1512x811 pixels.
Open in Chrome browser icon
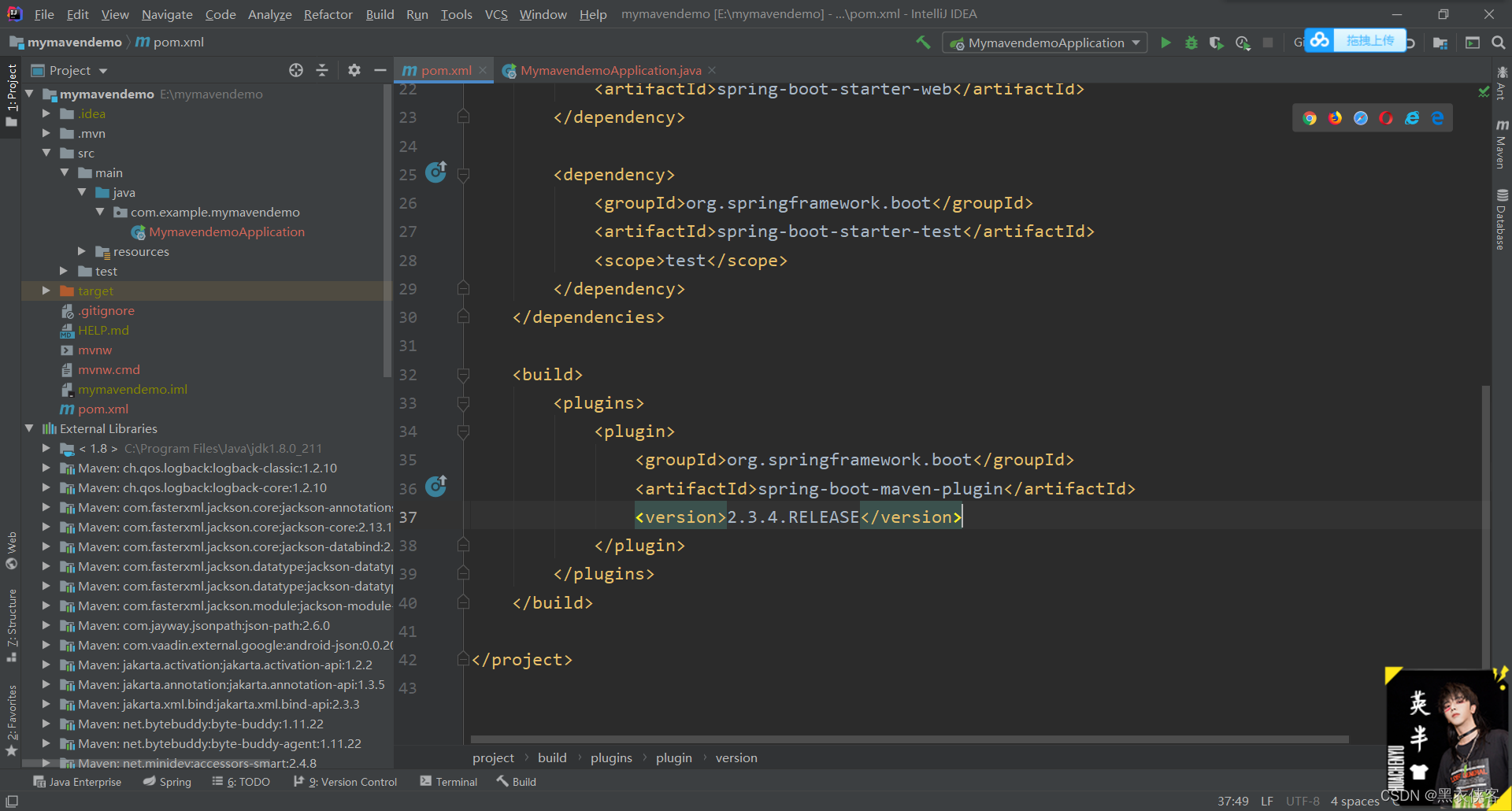(x=1310, y=118)
